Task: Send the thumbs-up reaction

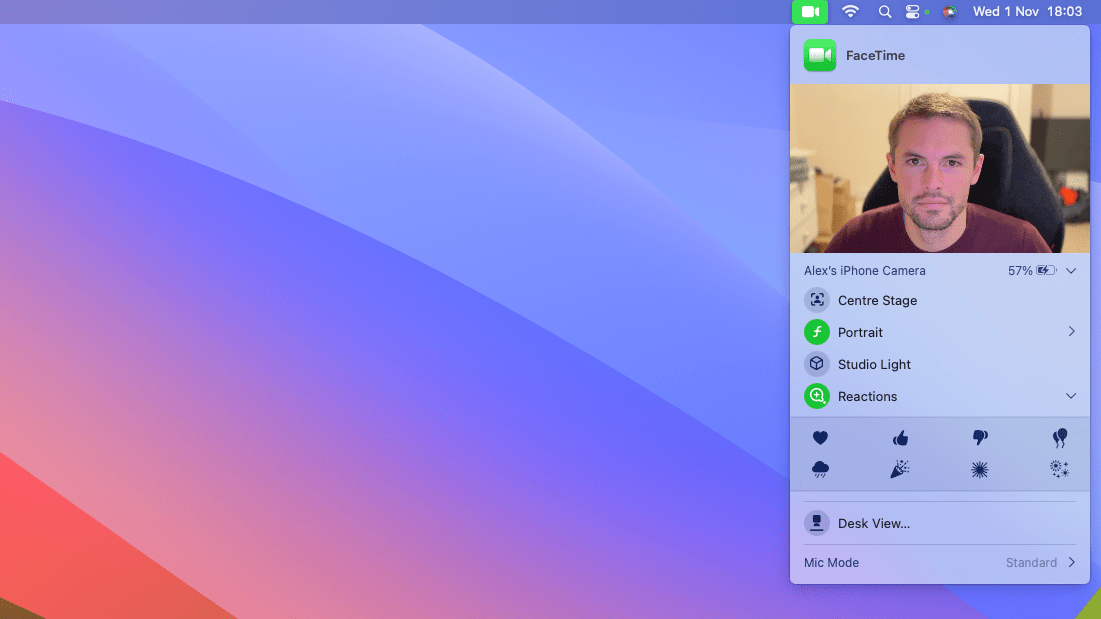Action: point(900,437)
